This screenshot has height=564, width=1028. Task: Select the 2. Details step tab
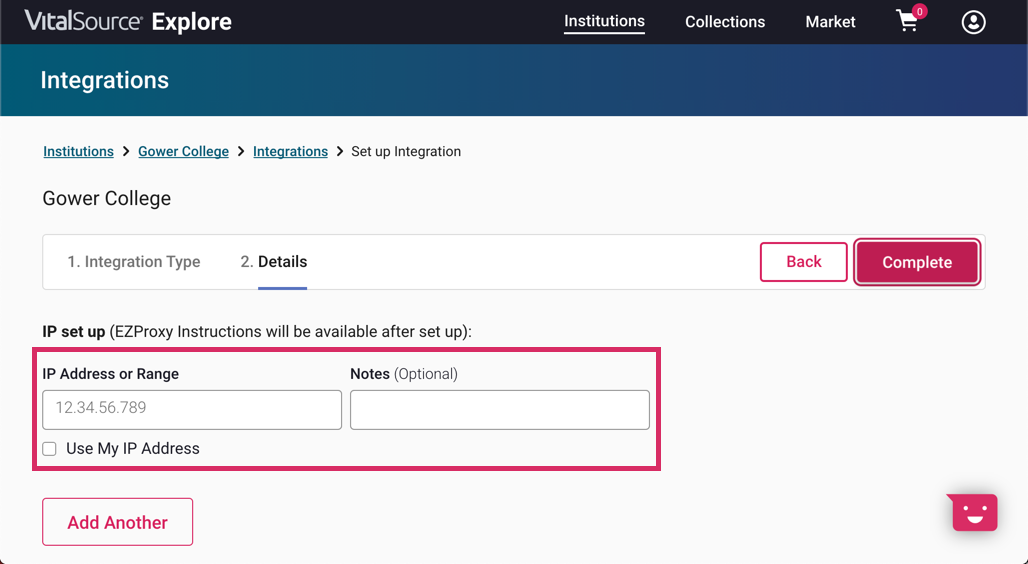(274, 262)
